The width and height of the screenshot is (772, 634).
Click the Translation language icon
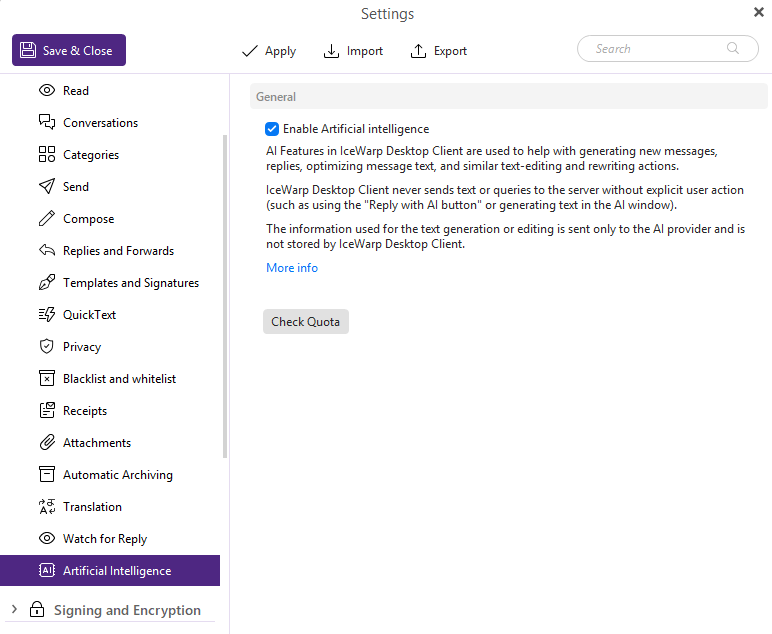46,507
